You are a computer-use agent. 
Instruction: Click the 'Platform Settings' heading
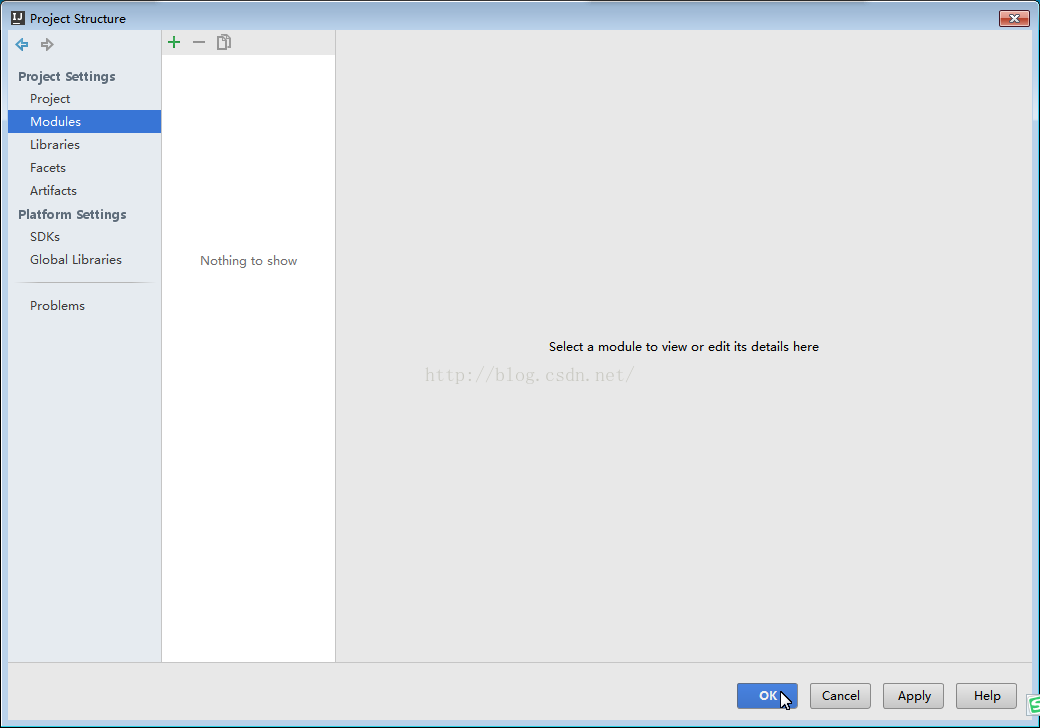(72, 214)
